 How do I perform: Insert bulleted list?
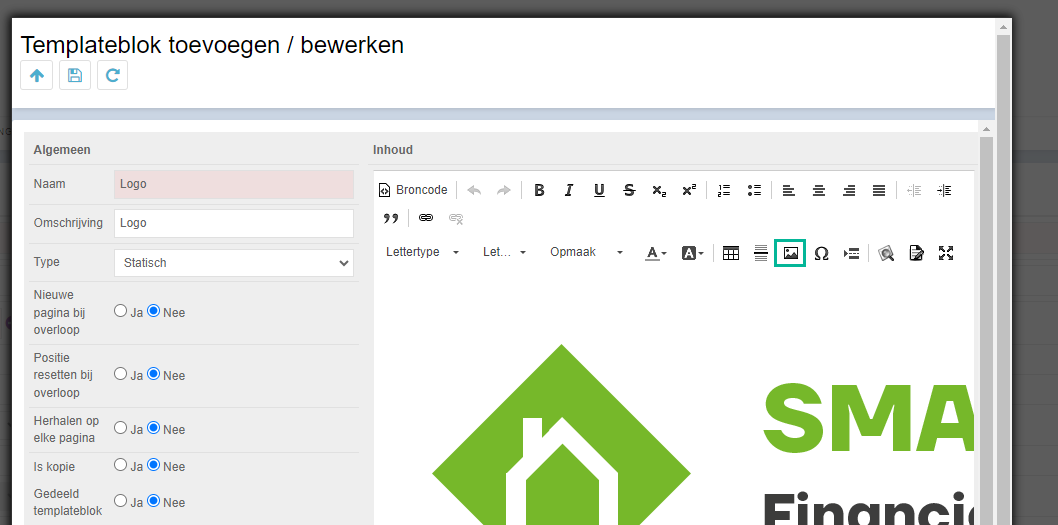[x=754, y=190]
